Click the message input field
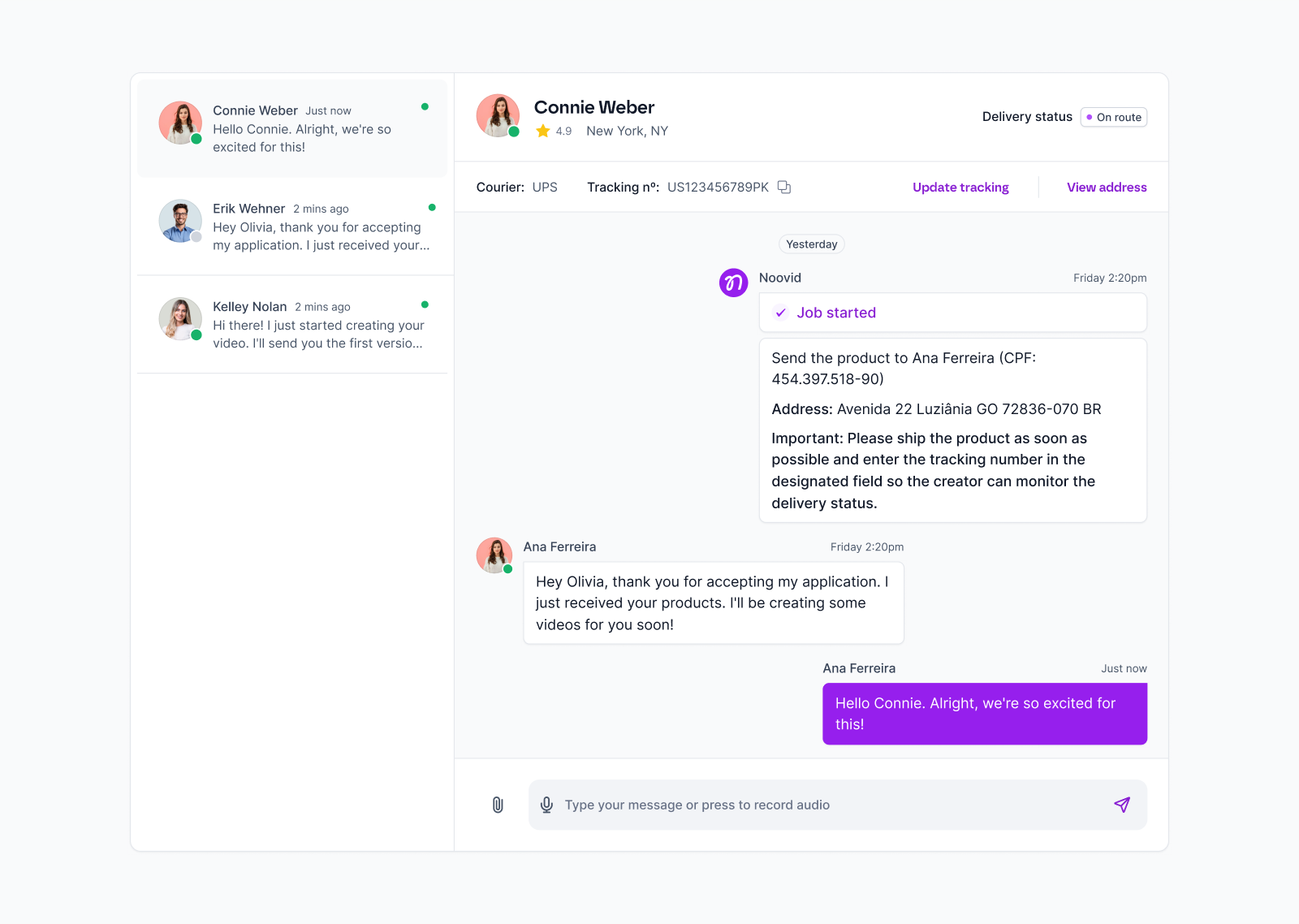 812,805
